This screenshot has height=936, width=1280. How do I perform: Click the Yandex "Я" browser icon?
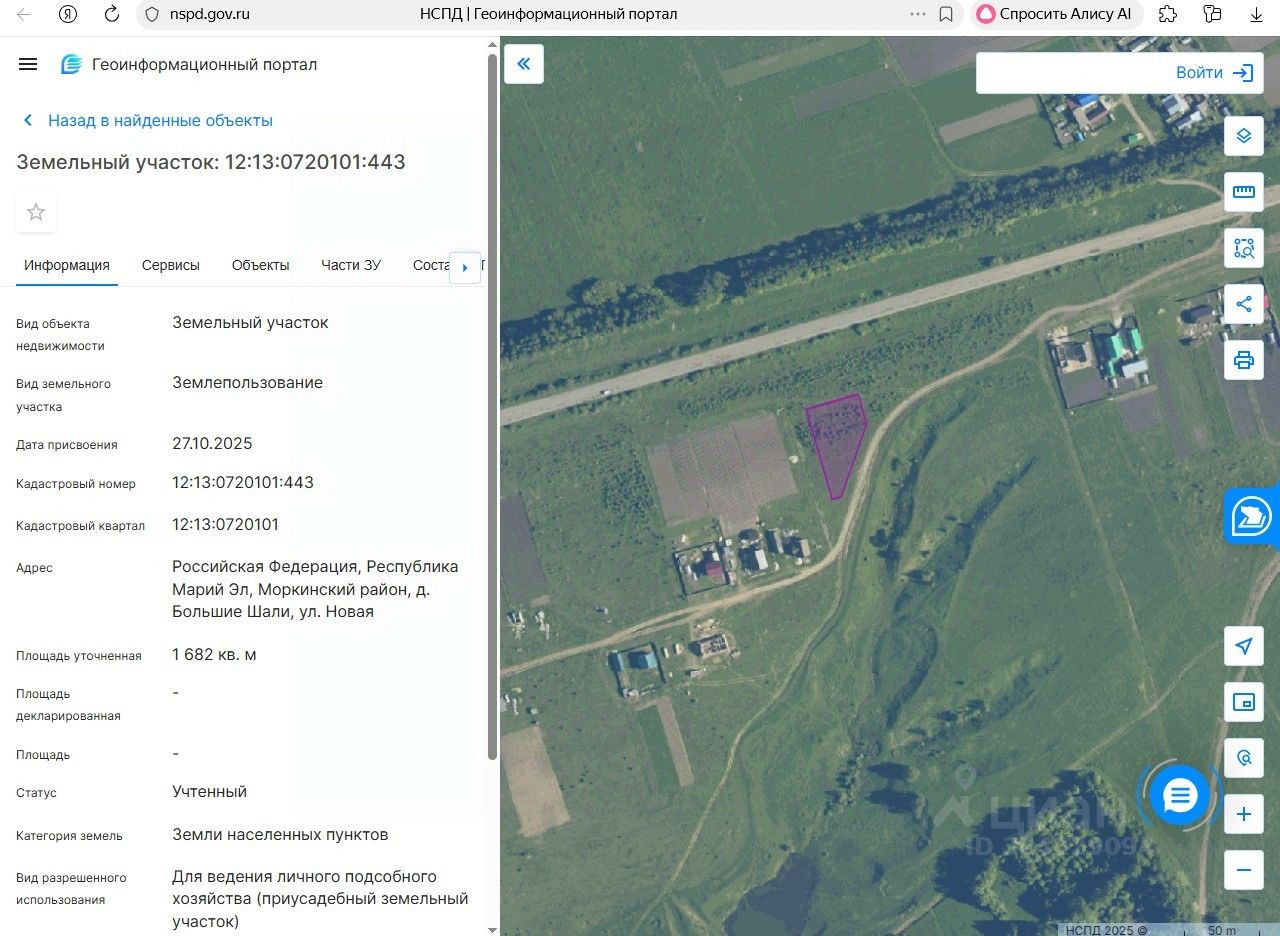(68, 14)
